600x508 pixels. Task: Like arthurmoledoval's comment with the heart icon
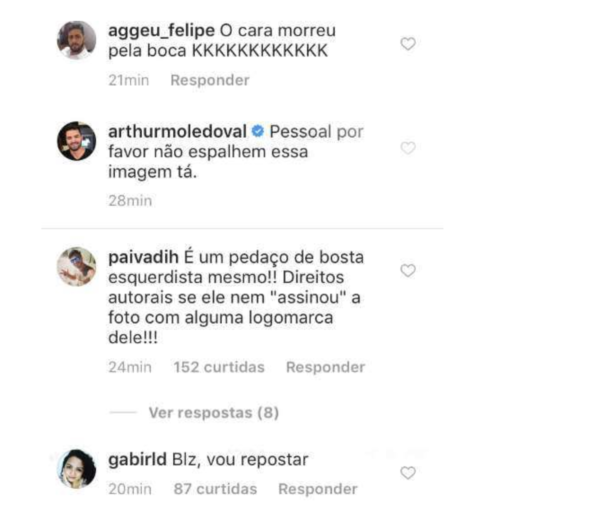click(408, 148)
